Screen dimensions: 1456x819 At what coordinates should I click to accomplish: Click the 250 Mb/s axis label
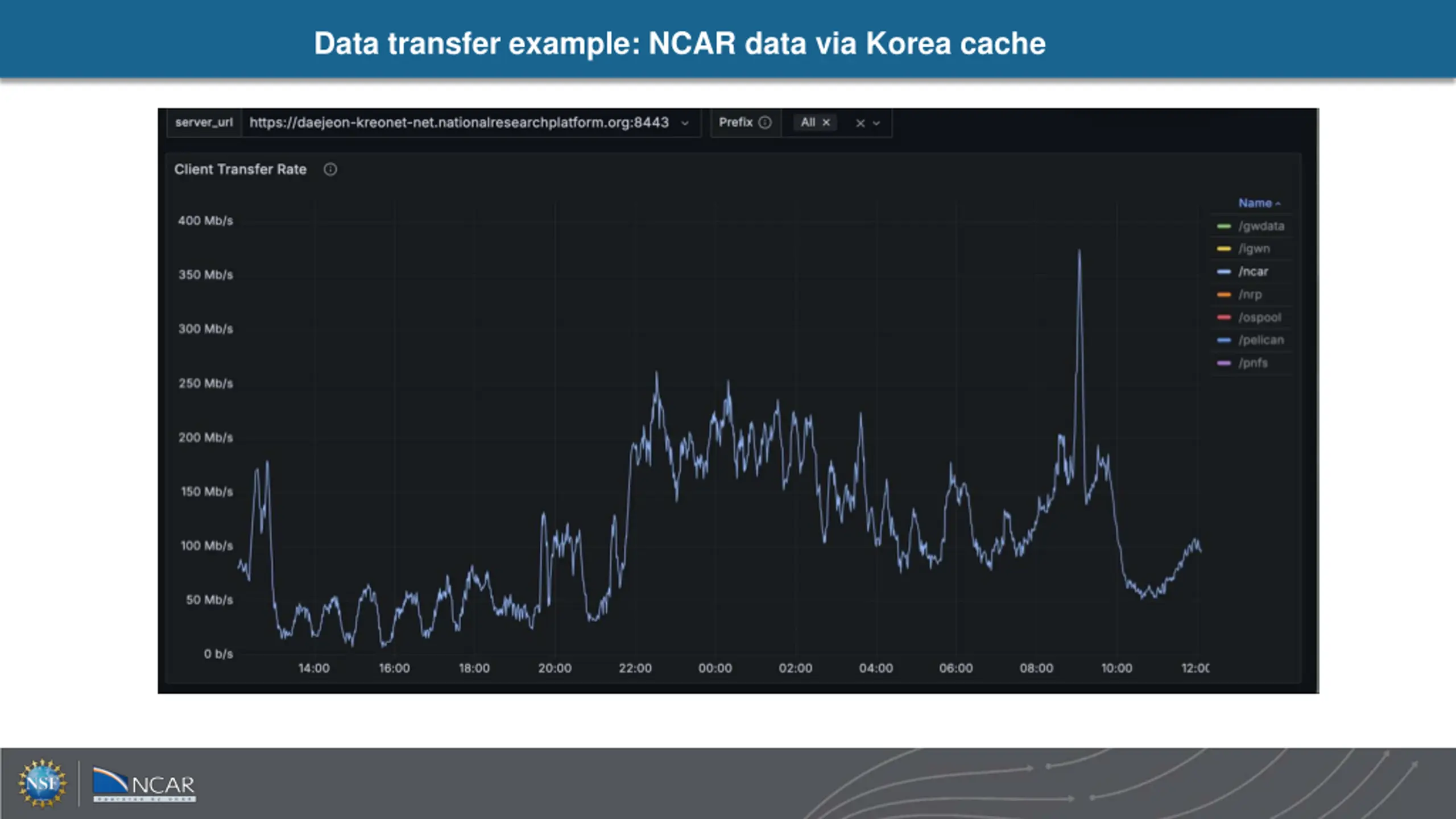205,383
